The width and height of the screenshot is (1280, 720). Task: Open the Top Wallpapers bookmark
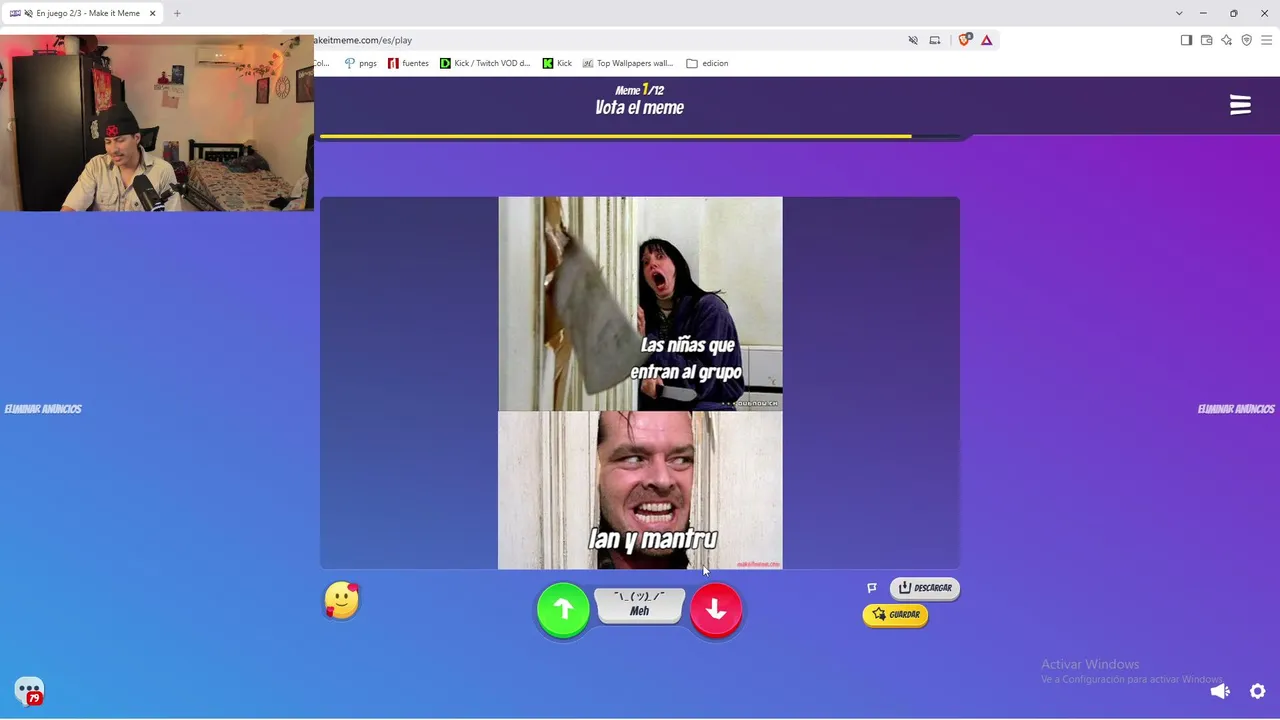[628, 63]
